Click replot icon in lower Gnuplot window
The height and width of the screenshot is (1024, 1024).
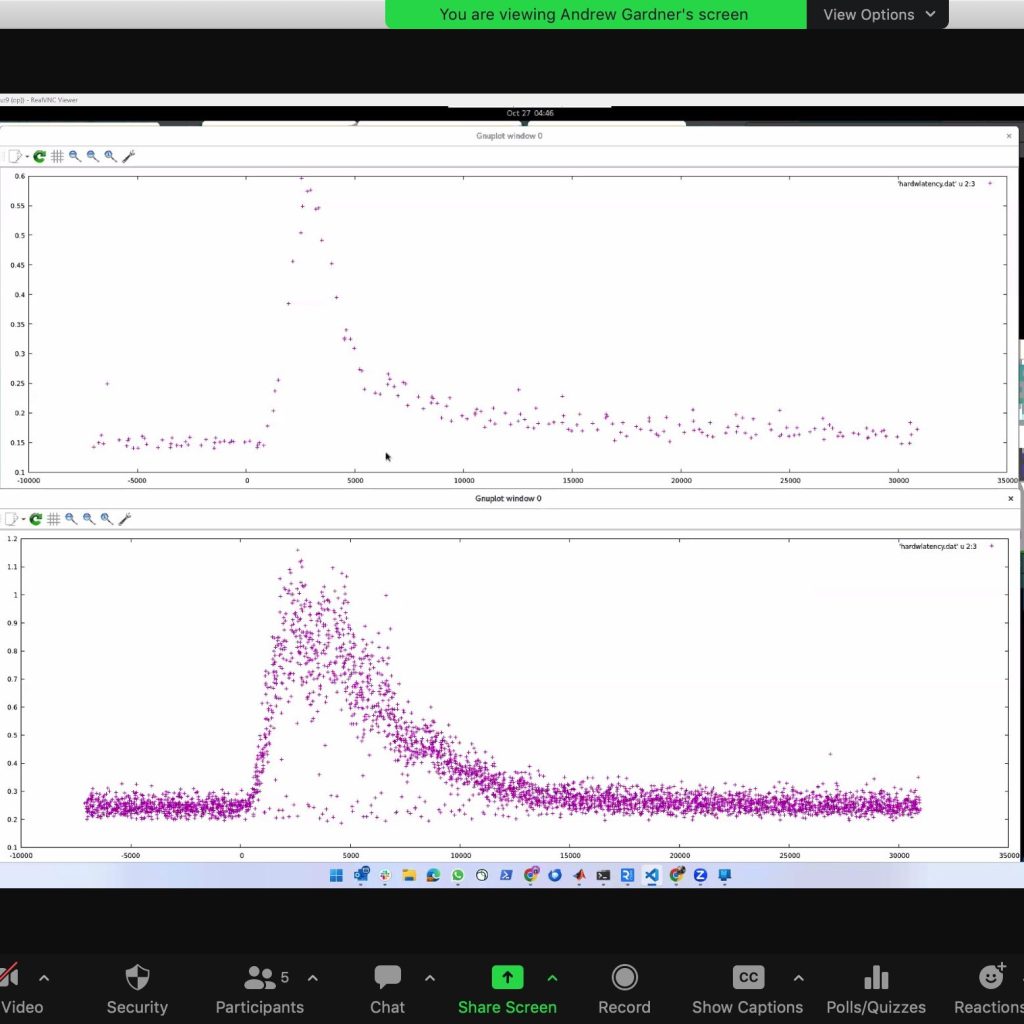tap(35, 519)
